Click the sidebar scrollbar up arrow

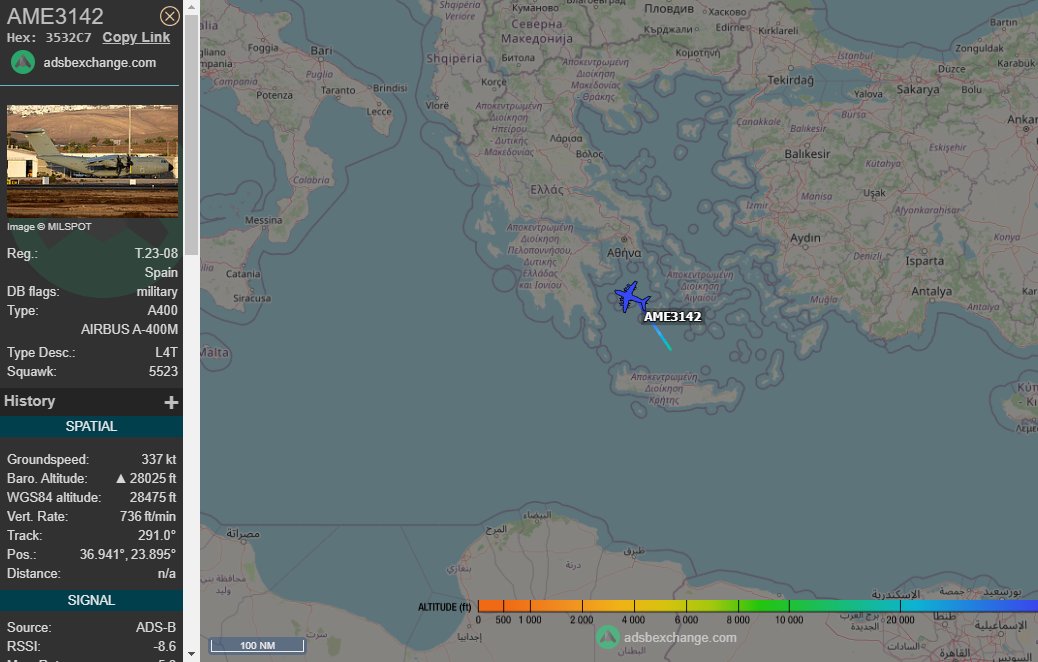(x=191, y=7)
